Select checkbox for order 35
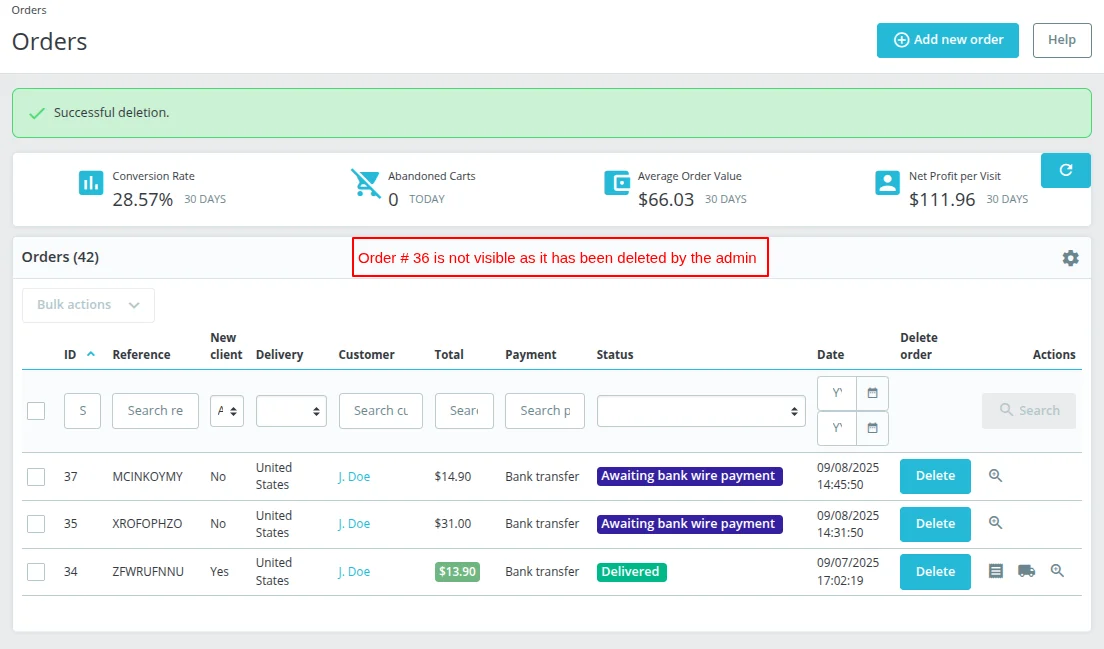The width and height of the screenshot is (1104, 649). click(x=36, y=524)
